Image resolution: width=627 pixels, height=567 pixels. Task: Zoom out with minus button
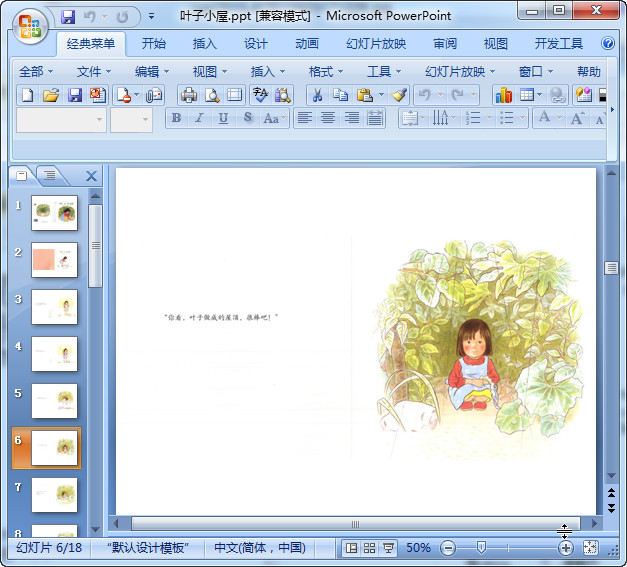coord(448,548)
